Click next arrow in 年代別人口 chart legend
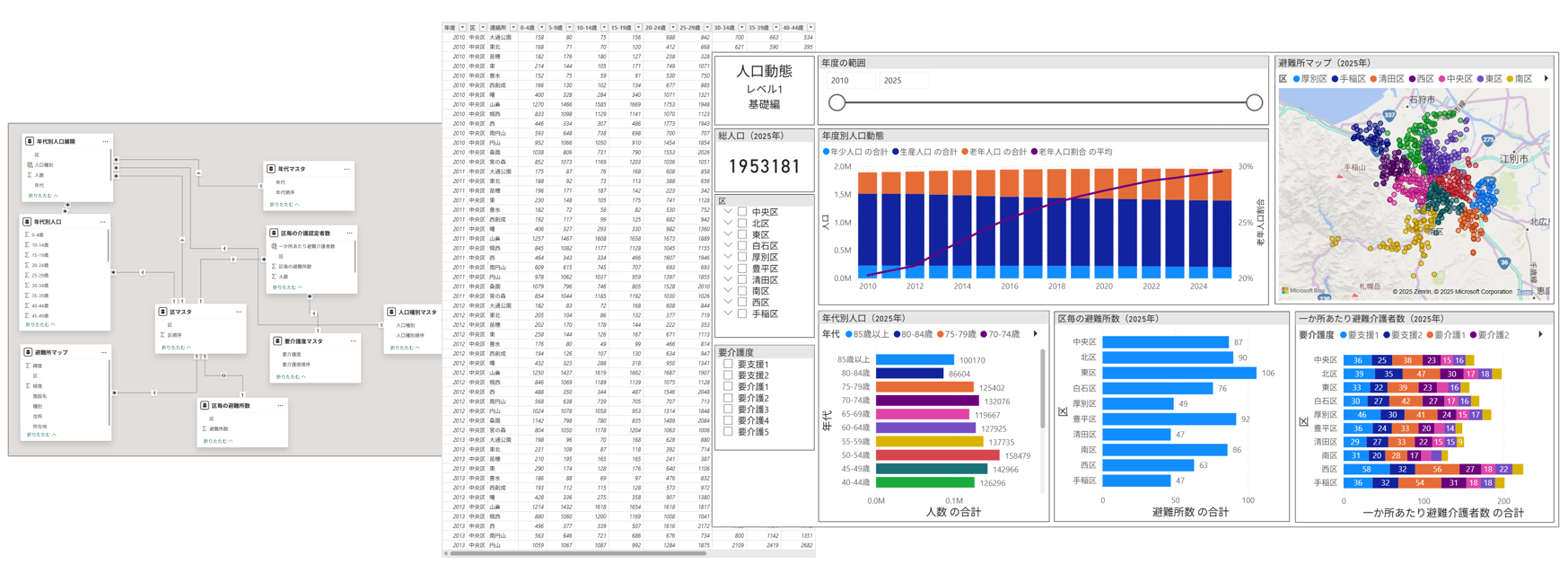 click(x=1036, y=334)
